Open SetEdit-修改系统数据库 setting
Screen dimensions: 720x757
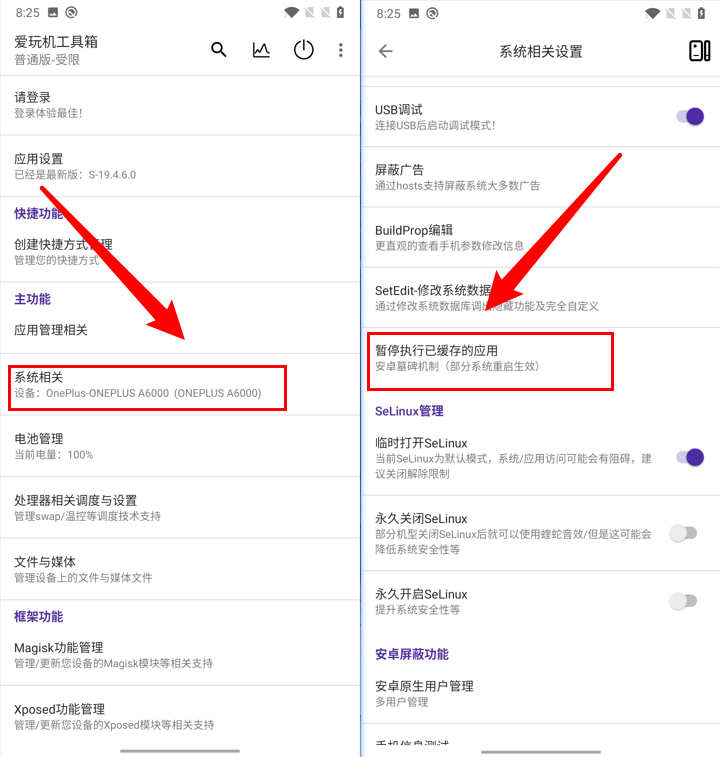(540, 298)
